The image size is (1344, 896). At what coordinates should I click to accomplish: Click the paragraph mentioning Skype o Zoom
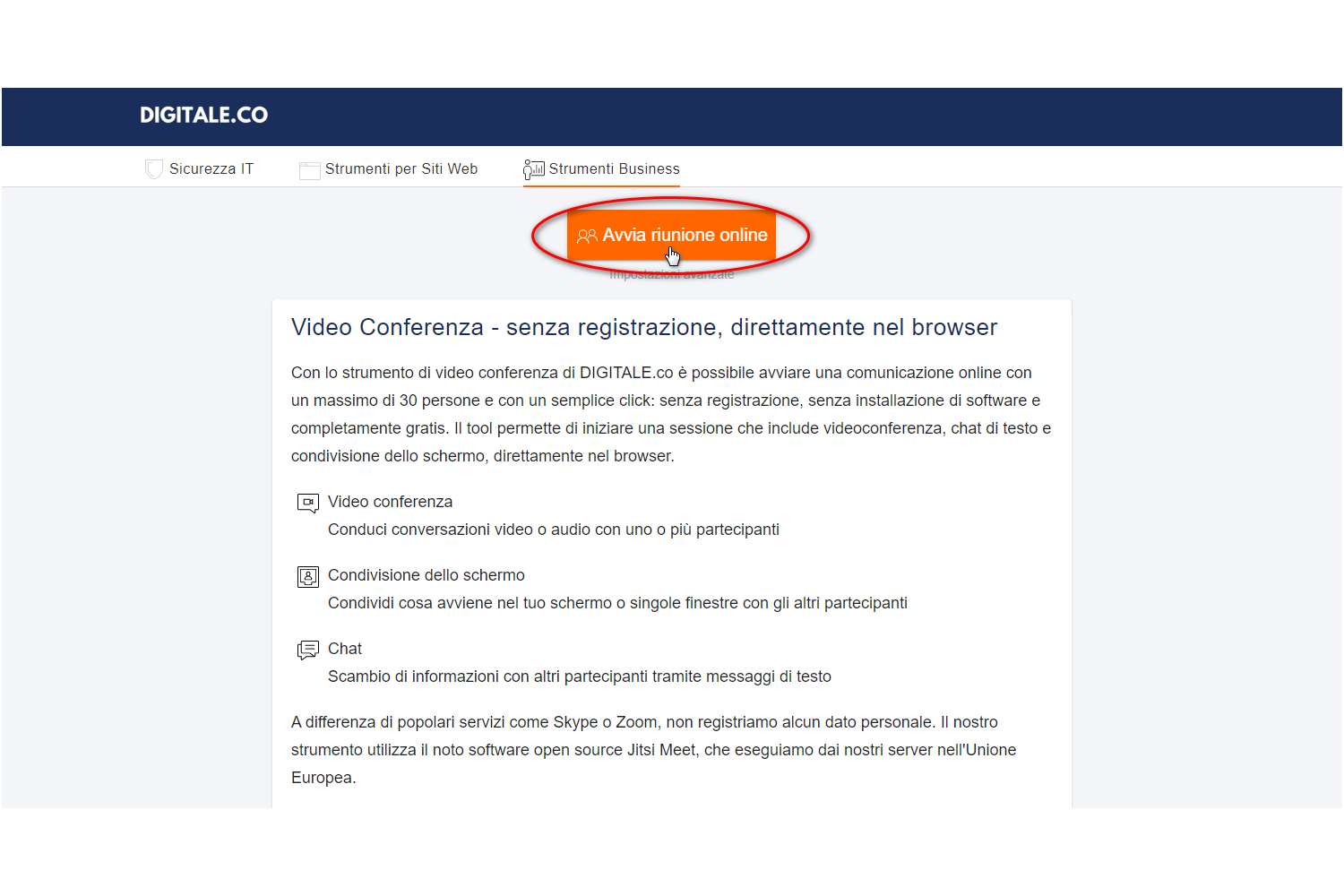click(x=654, y=750)
